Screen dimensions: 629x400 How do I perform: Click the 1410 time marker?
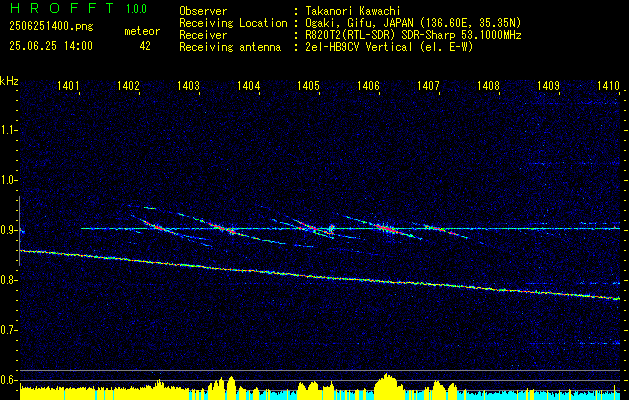(609, 85)
